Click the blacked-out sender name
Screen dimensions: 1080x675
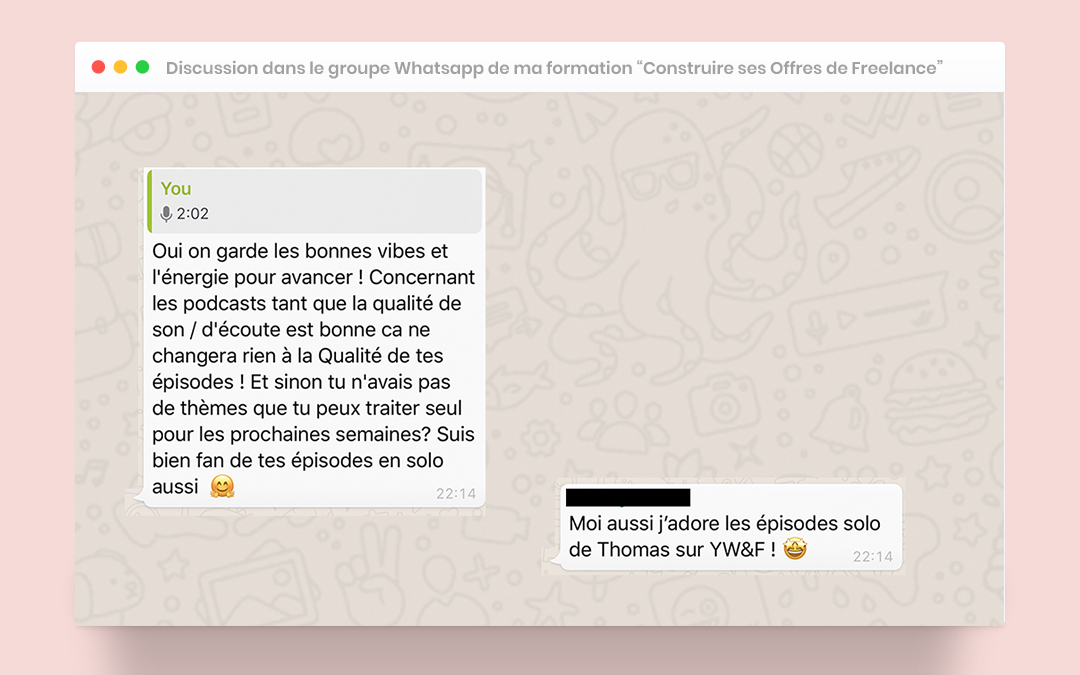tap(627, 497)
